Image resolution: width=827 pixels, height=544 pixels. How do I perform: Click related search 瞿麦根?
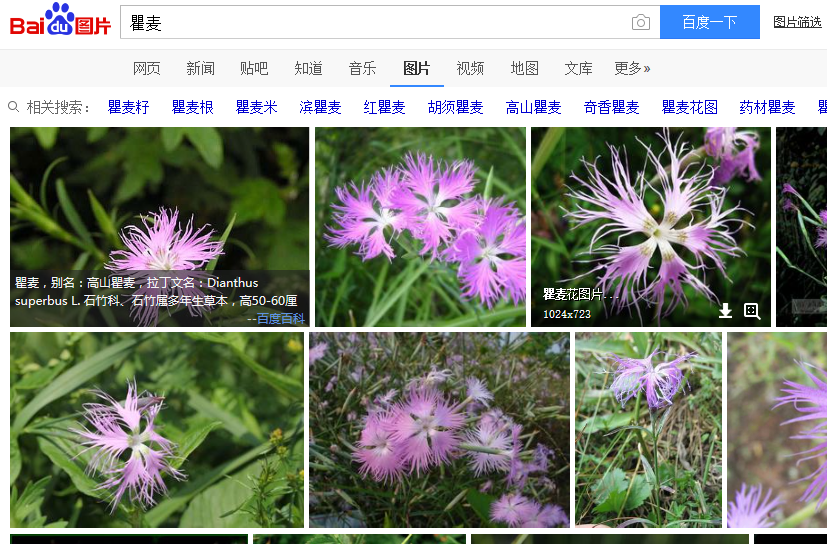(x=193, y=107)
